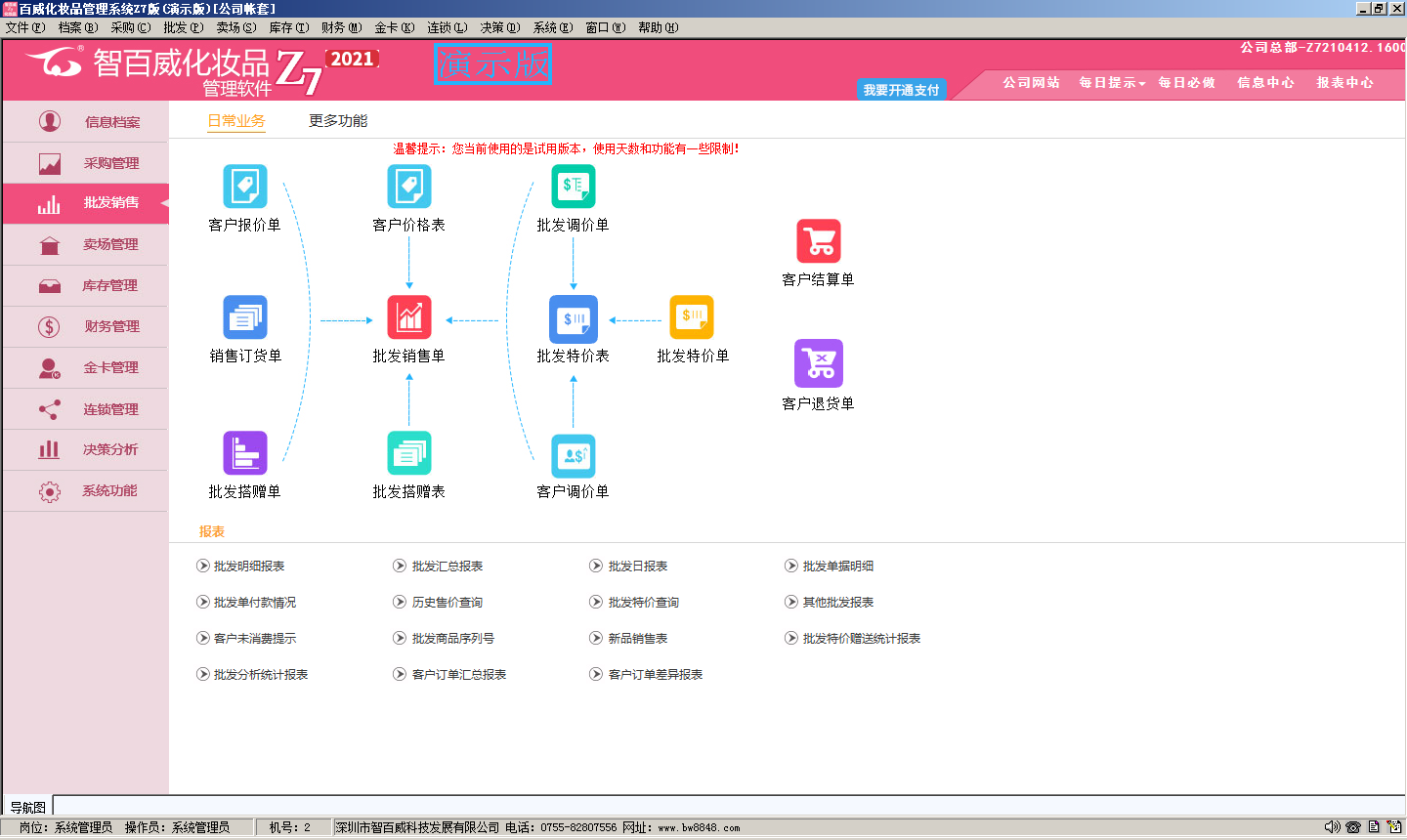Viewport: 1407px width, 840px height.
Task: Click the telephone icon in status bar
Action: tap(1353, 827)
